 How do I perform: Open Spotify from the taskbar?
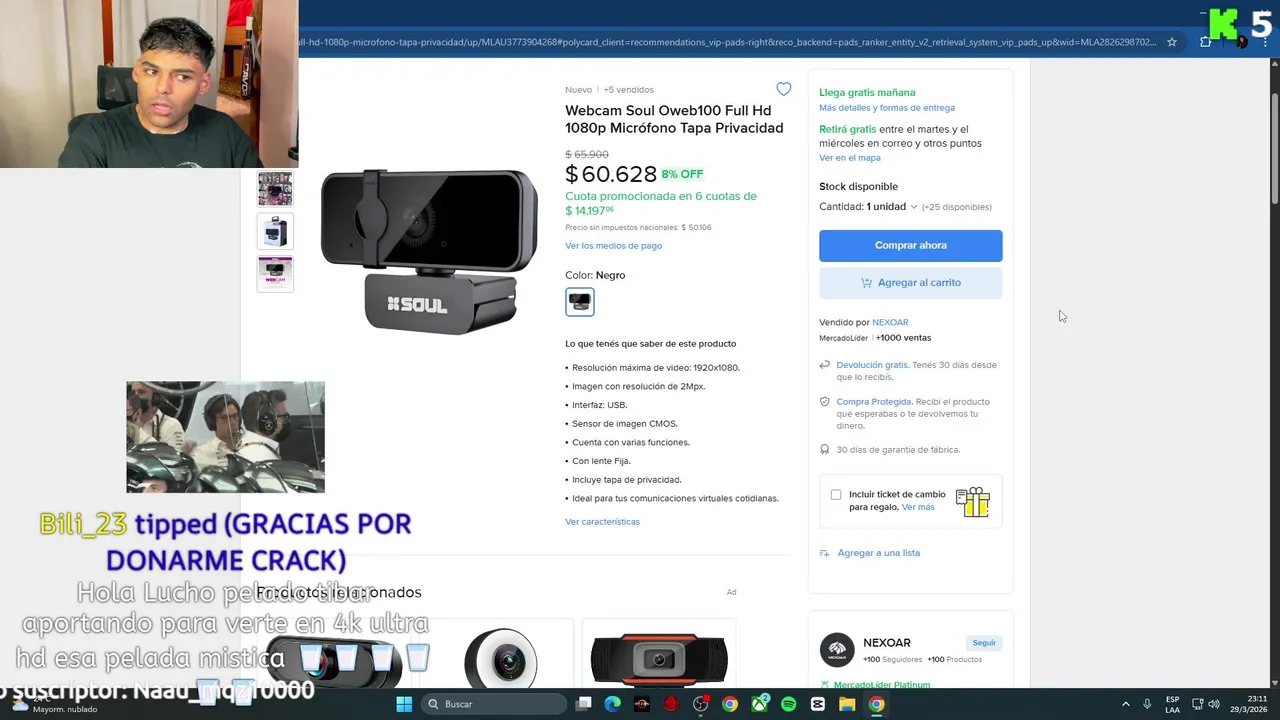click(788, 704)
